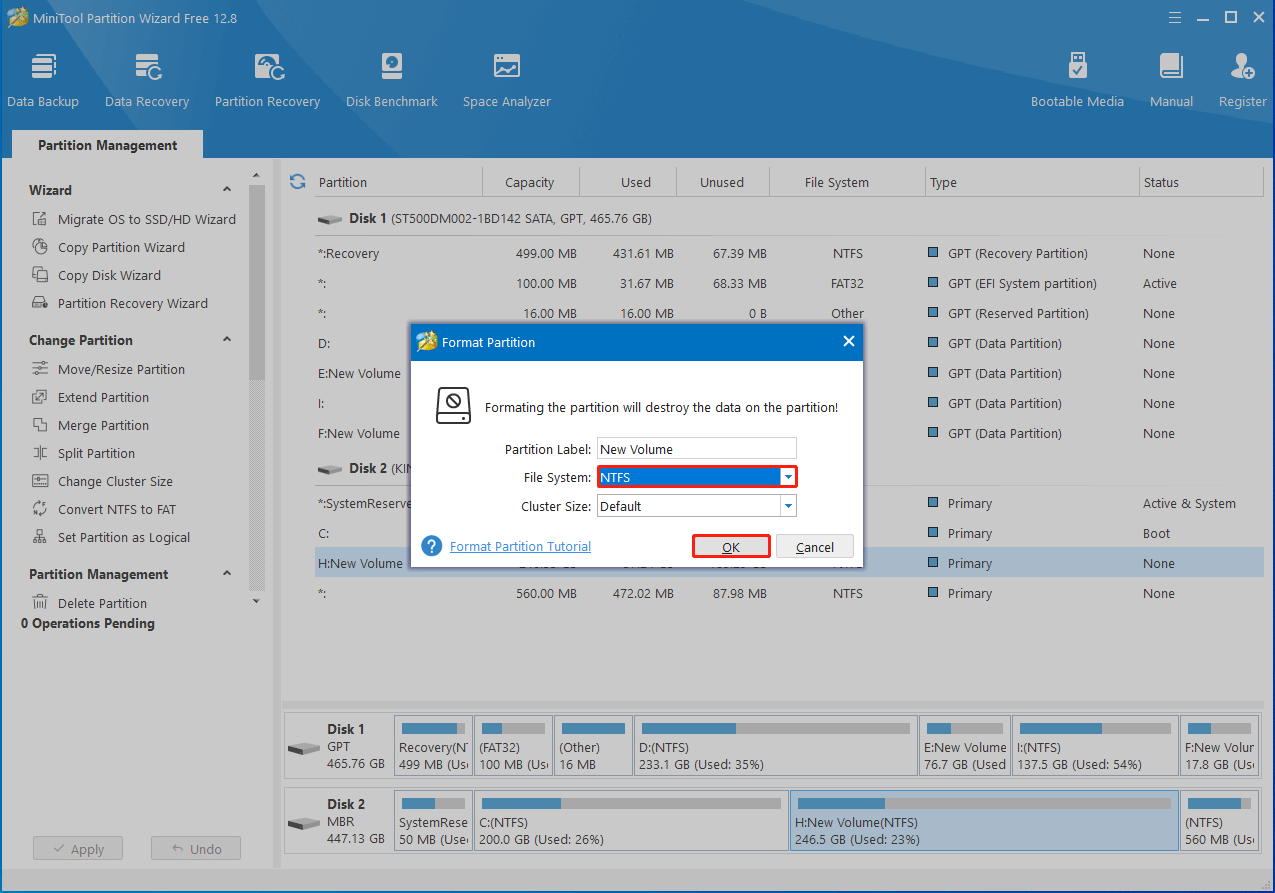Viewport: 1275px width, 893px height.
Task: Open the Manual
Action: pos(1171,80)
